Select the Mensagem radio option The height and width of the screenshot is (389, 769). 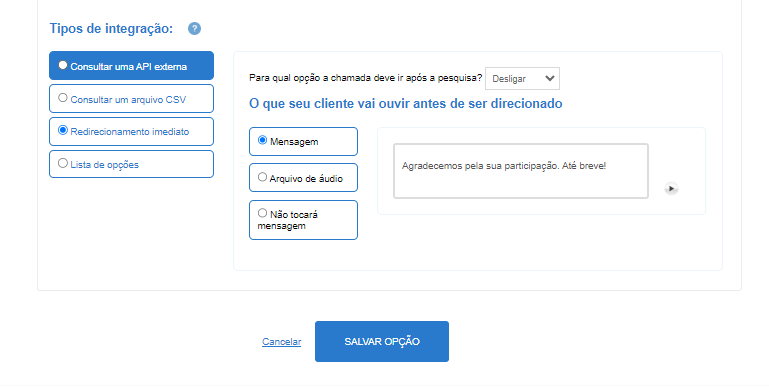[262, 140]
